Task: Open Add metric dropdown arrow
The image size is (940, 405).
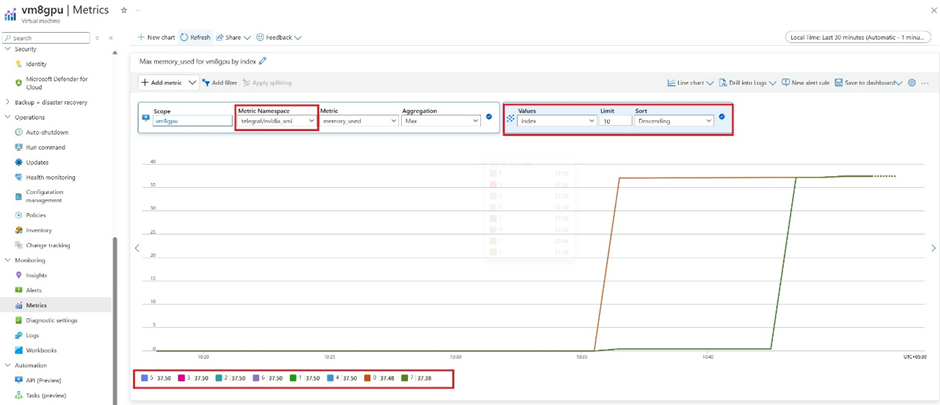Action: pos(192,83)
